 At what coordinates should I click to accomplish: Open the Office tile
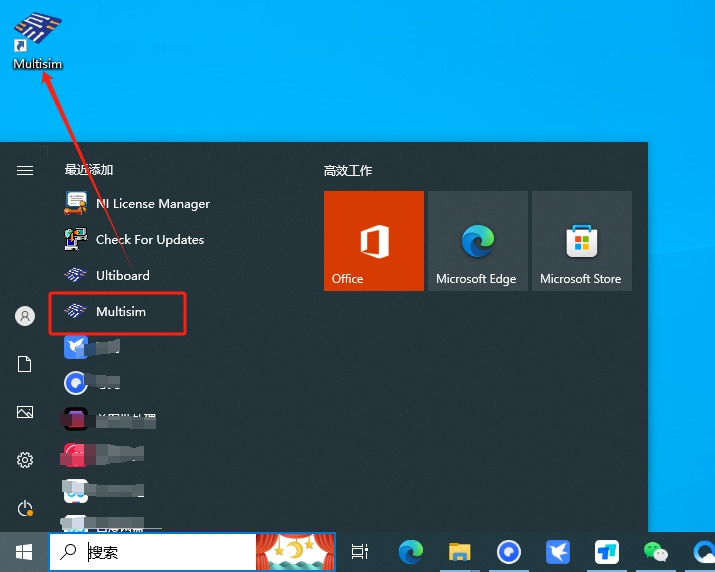374,241
